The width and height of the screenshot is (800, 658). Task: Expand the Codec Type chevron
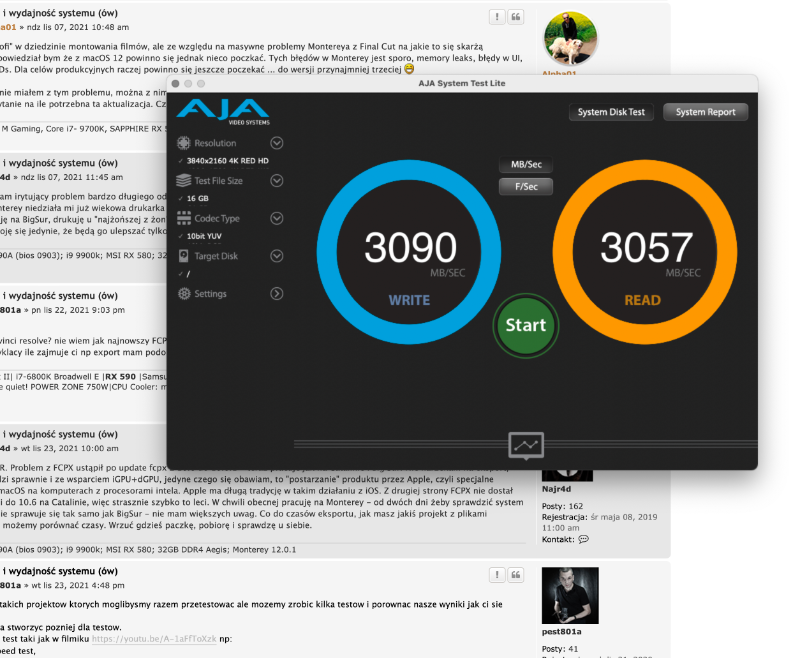[x=277, y=218]
